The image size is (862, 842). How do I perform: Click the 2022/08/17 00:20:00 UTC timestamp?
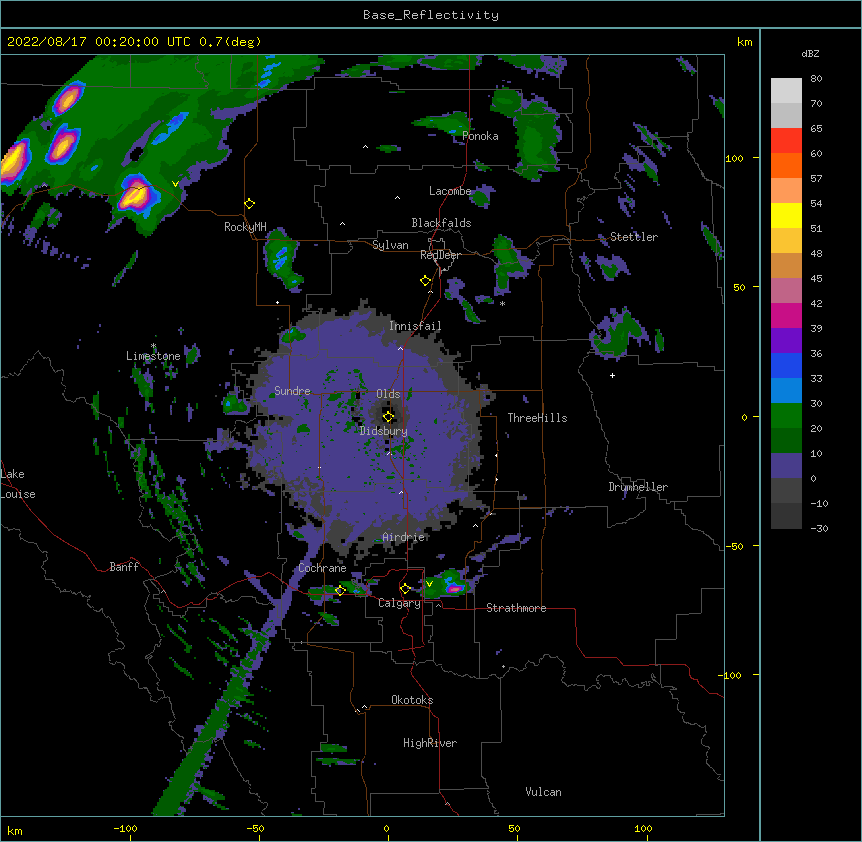tap(98, 42)
